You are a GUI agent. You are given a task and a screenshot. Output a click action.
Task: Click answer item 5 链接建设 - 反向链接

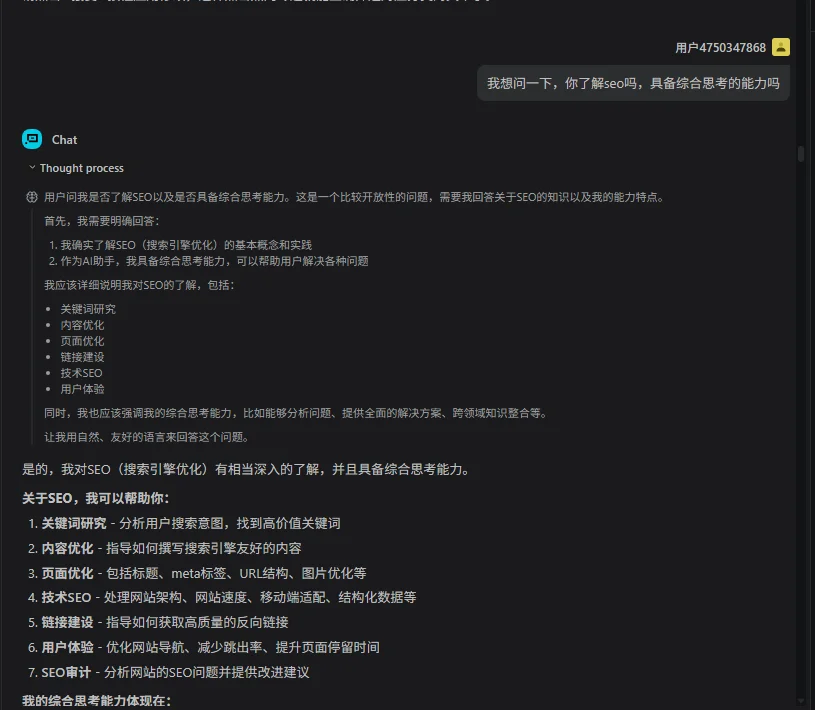(158, 622)
